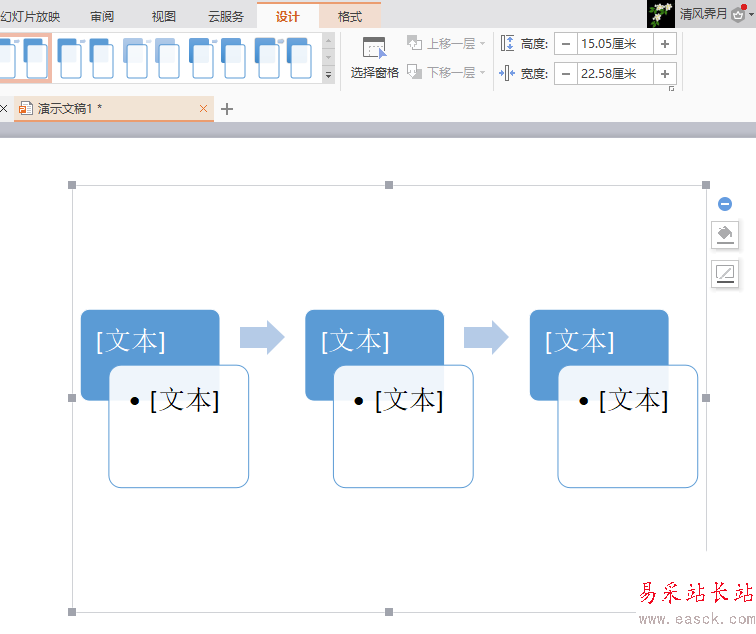
Task: Click the top-right selection handle of diagram
Action: click(706, 185)
